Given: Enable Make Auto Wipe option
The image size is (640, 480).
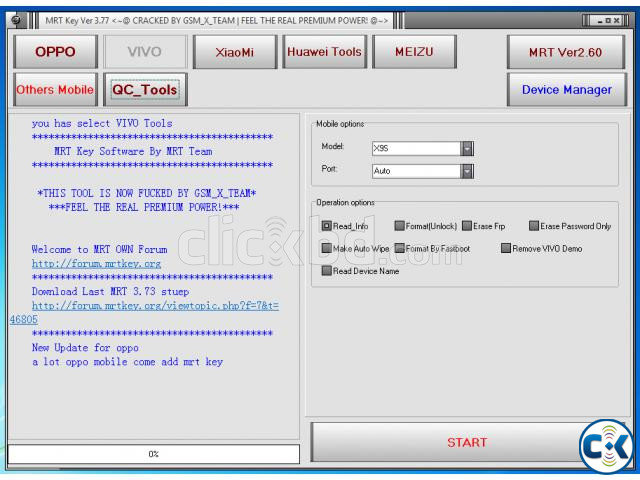Looking at the screenshot, I should click(327, 248).
